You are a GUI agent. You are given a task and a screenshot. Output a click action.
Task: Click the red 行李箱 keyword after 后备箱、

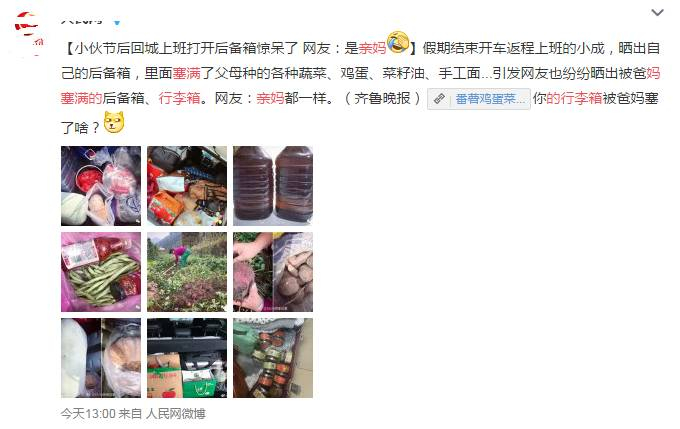(179, 98)
